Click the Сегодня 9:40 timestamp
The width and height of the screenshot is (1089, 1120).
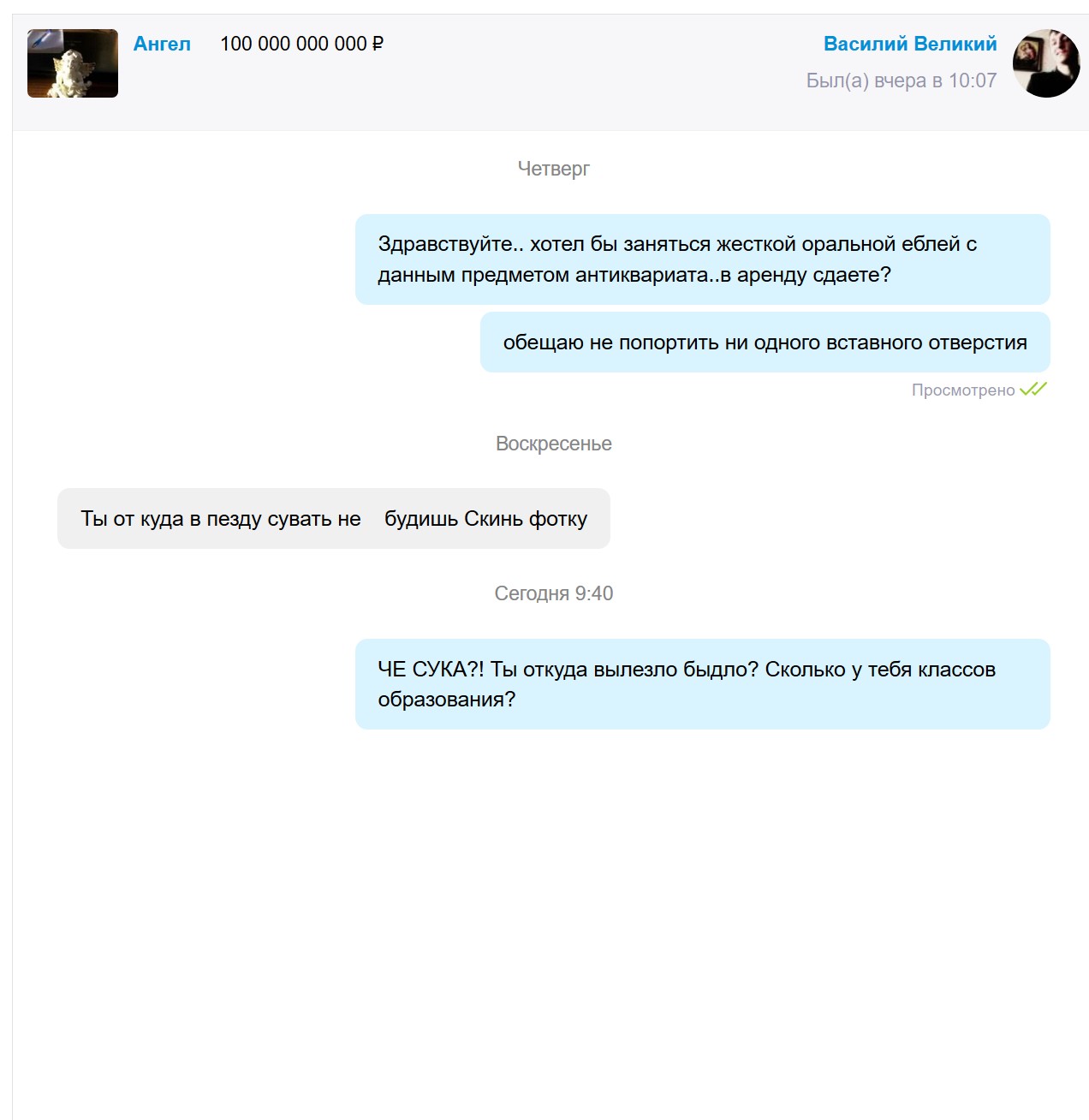pyautogui.click(x=554, y=593)
